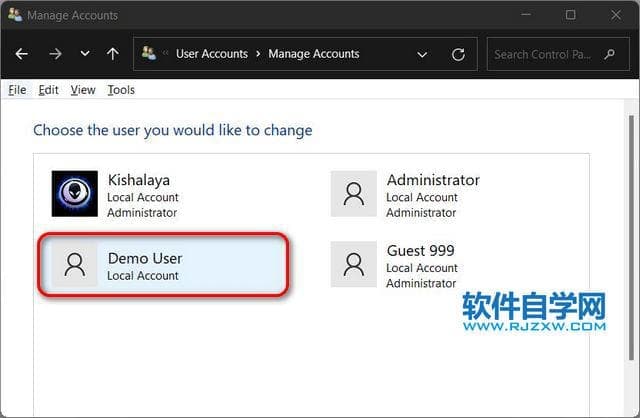Click the Demo User avatar icon
640x418 pixels.
pyautogui.click(x=75, y=264)
